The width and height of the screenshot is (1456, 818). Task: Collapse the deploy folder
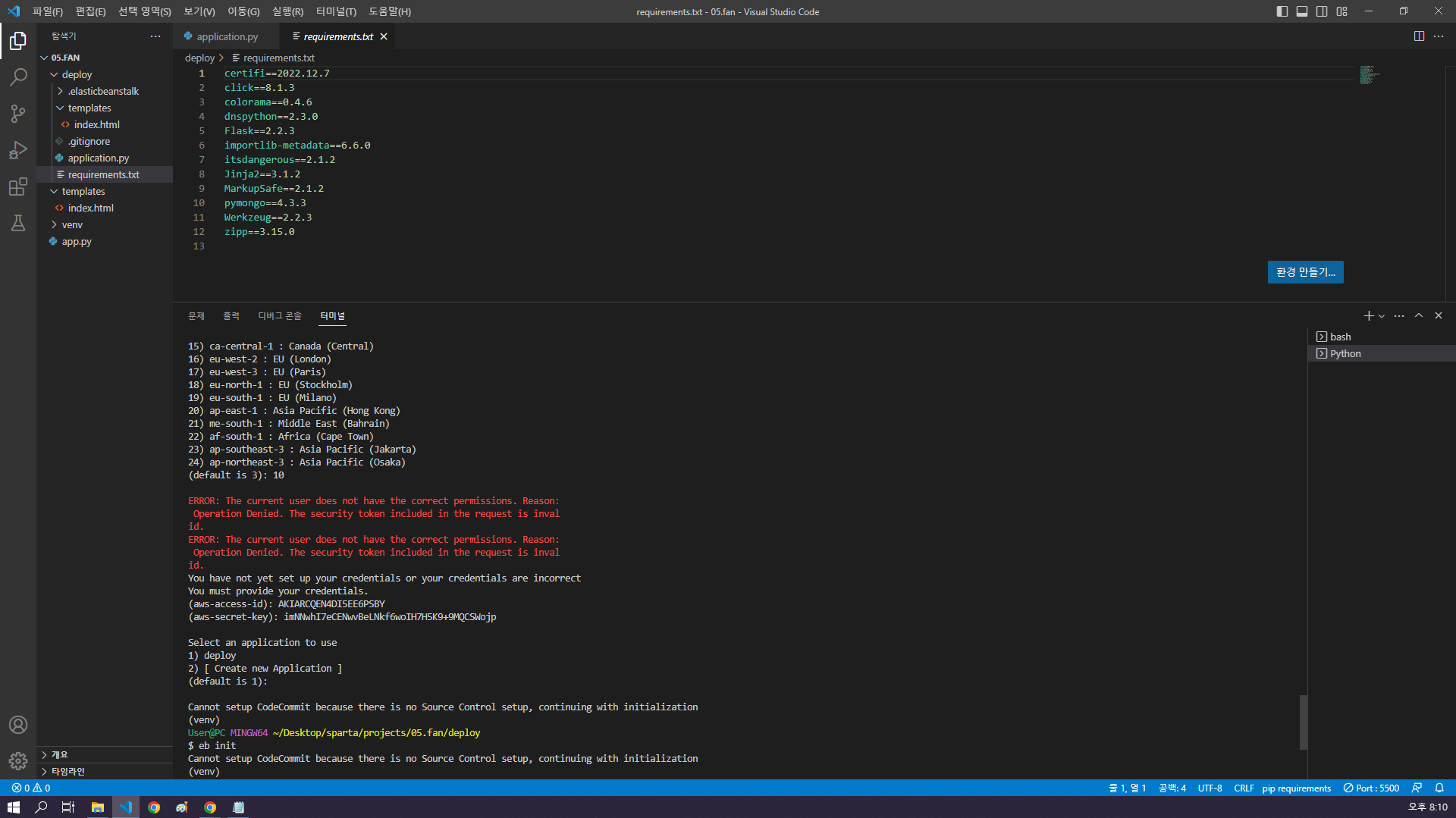105,74
